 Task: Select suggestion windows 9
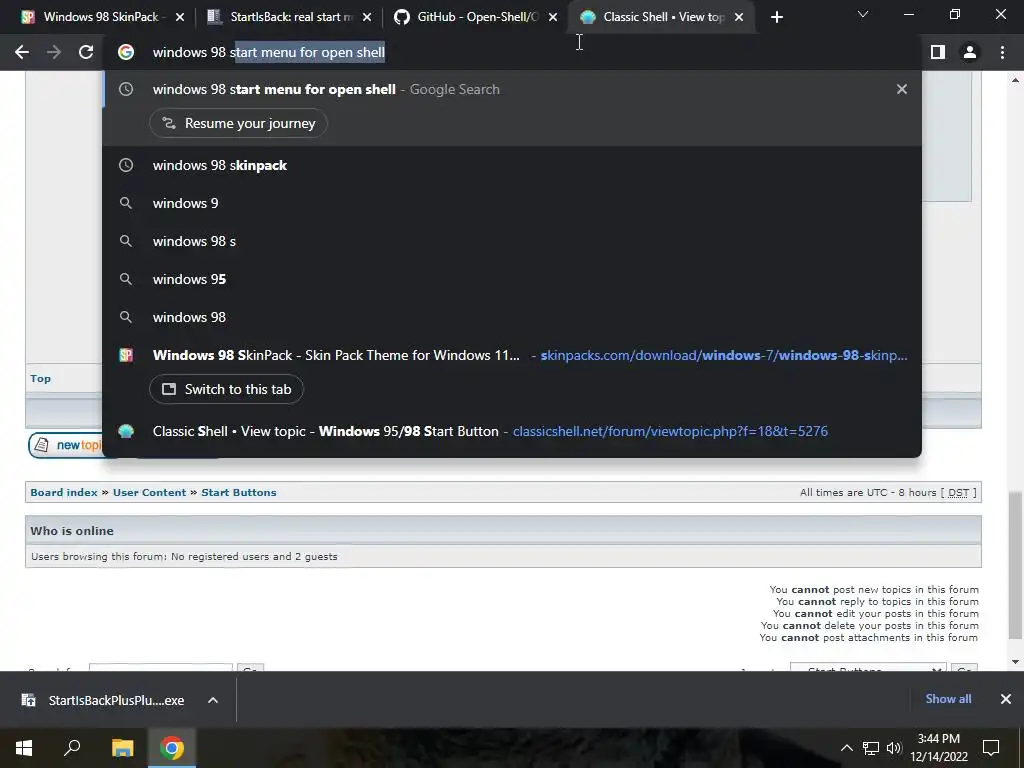[512, 203]
